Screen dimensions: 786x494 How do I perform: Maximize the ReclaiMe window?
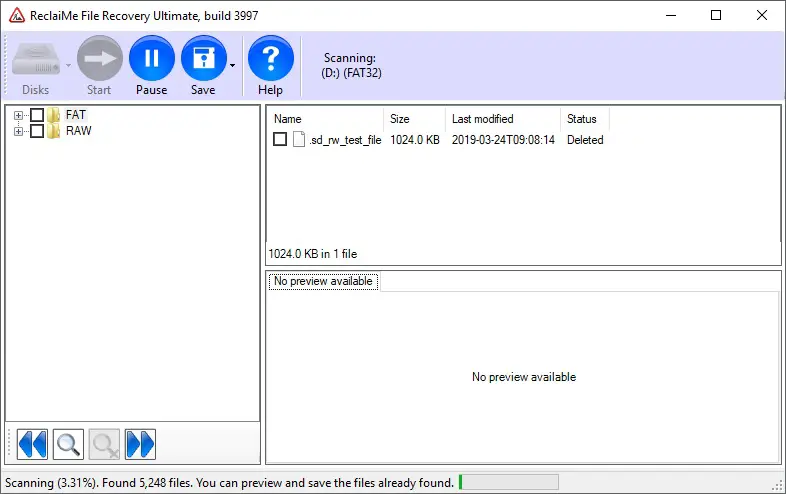[716, 15]
